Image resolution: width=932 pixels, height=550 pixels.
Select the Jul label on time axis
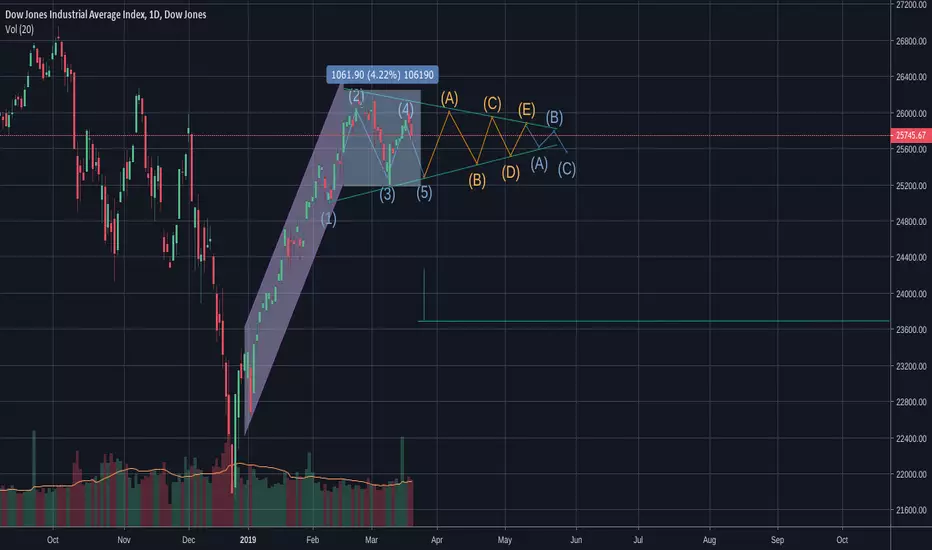(638, 540)
